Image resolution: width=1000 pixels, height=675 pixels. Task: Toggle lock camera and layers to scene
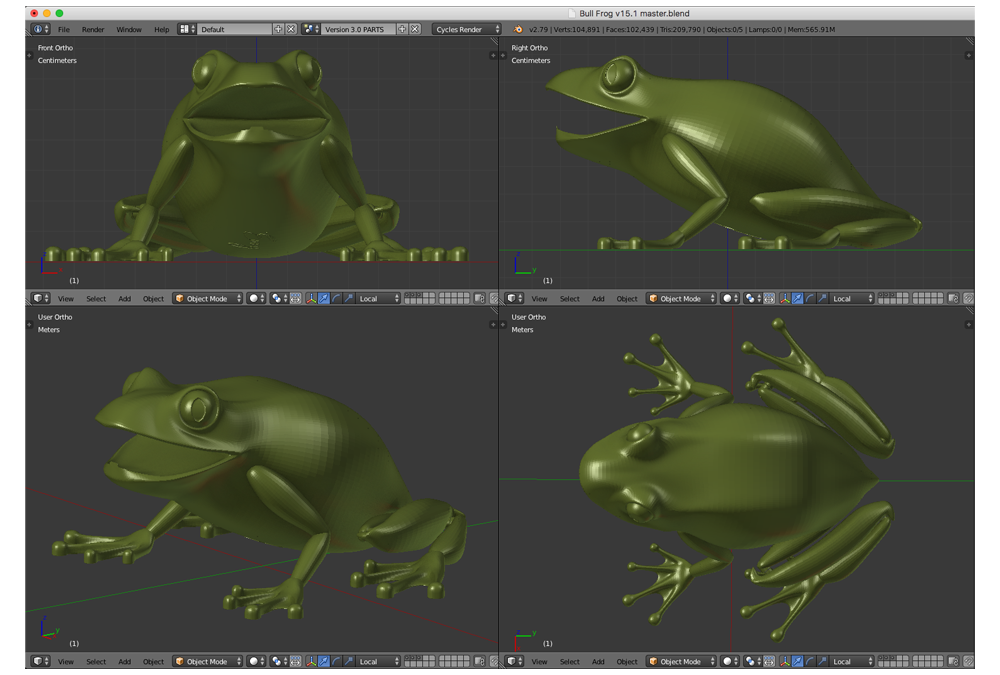(x=477, y=298)
